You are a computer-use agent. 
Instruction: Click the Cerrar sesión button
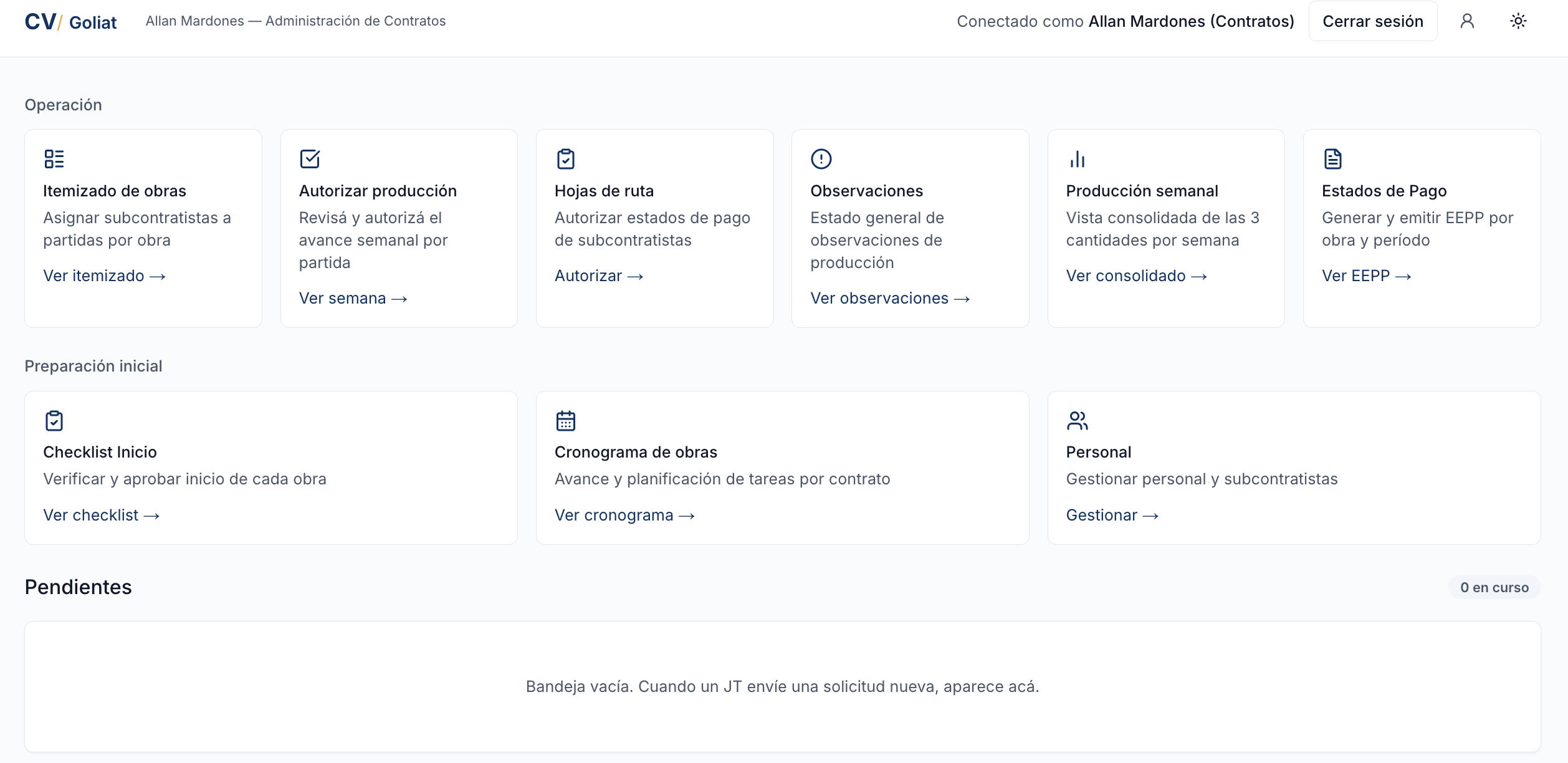1373,21
